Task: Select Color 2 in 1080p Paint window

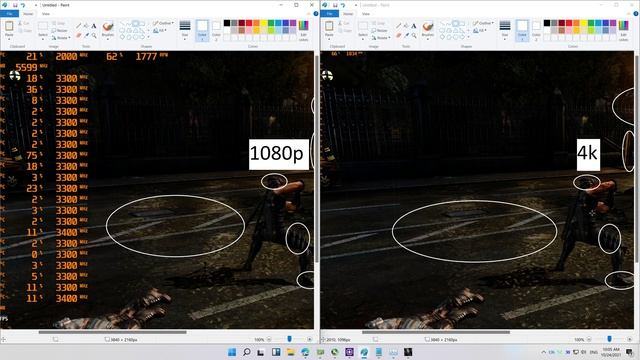Action: click(x=216, y=31)
